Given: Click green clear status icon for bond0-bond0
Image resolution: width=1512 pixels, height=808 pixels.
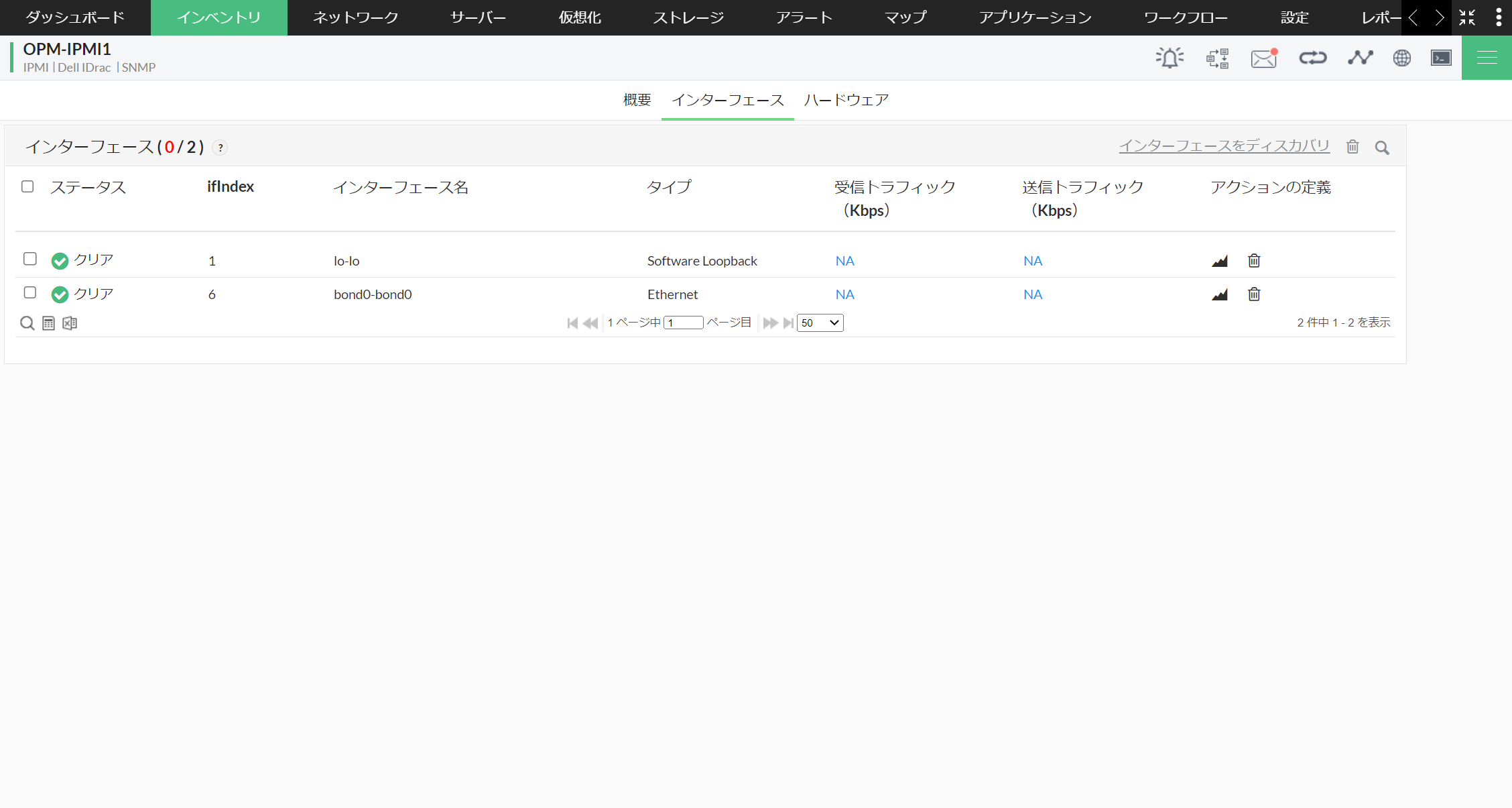Looking at the screenshot, I should tap(60, 294).
